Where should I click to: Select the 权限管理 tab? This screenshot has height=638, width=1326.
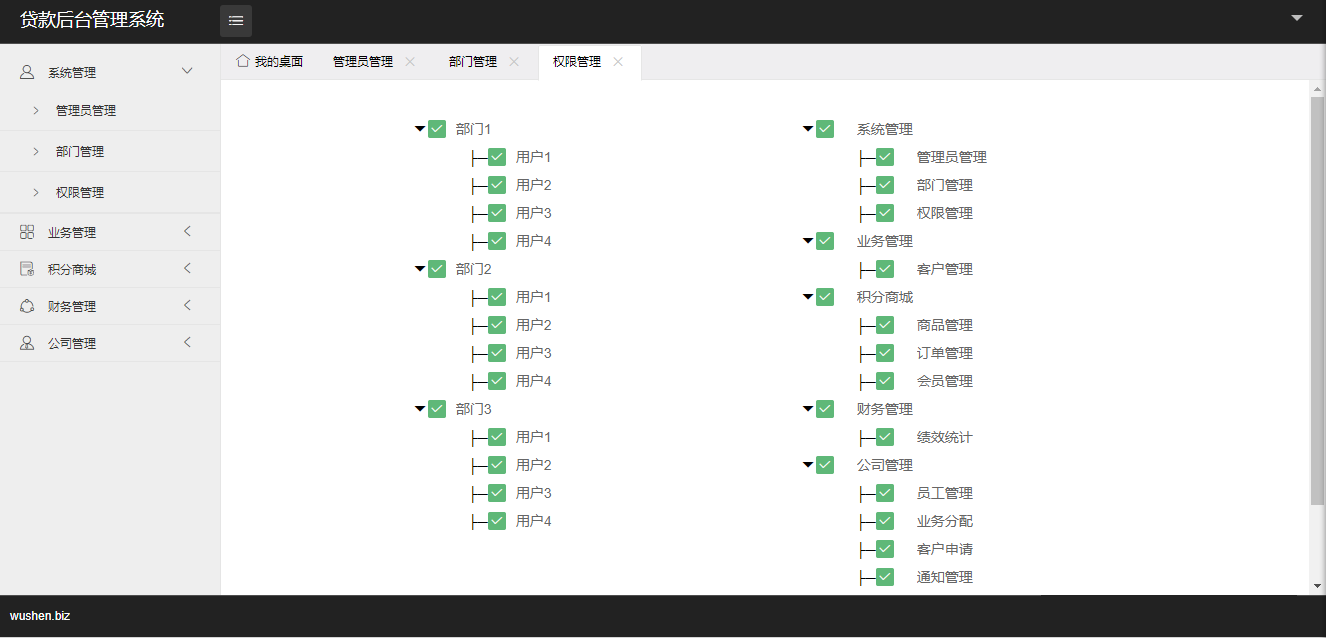pyautogui.click(x=577, y=62)
